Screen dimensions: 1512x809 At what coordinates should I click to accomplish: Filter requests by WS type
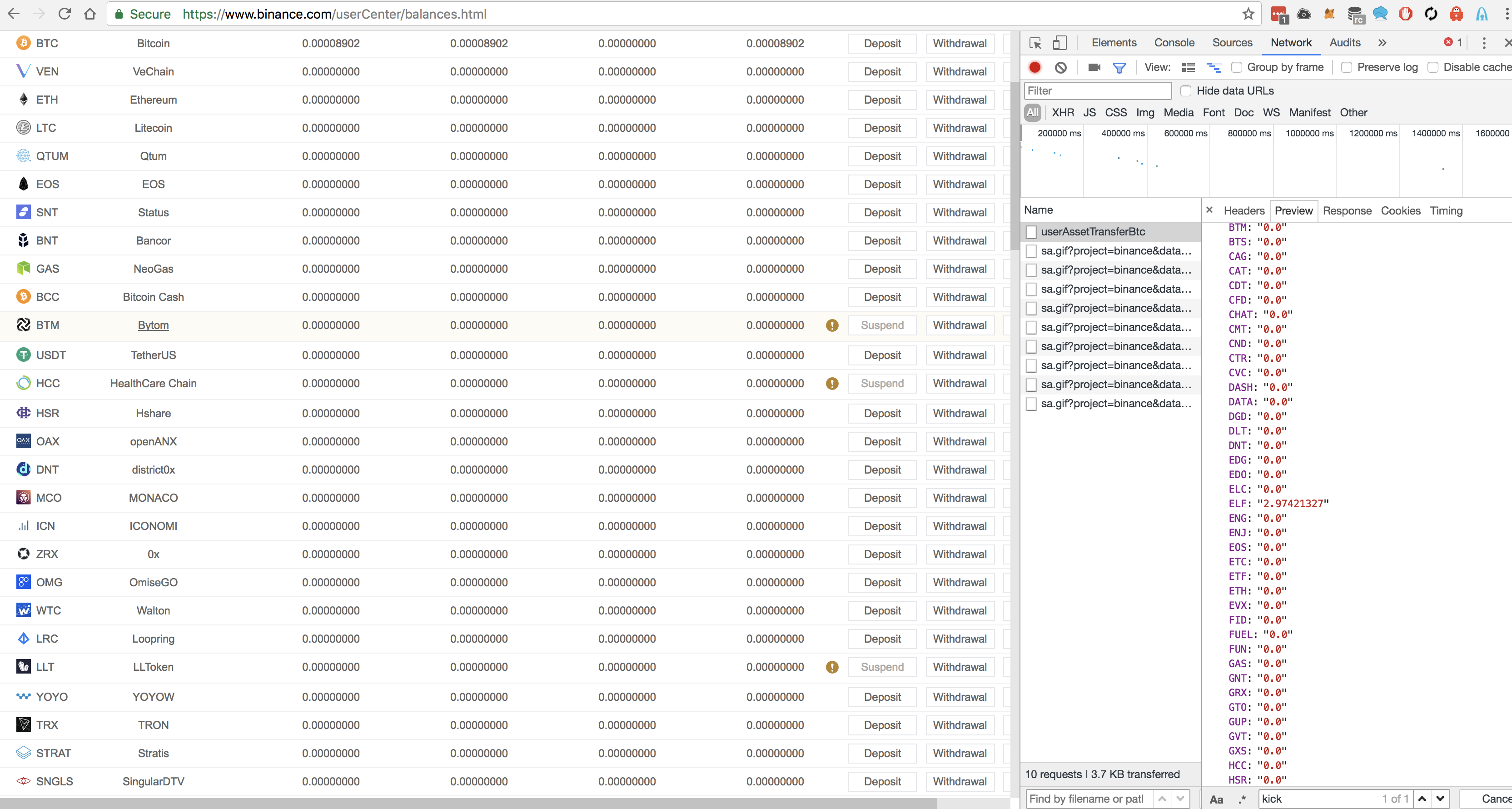(x=1271, y=113)
